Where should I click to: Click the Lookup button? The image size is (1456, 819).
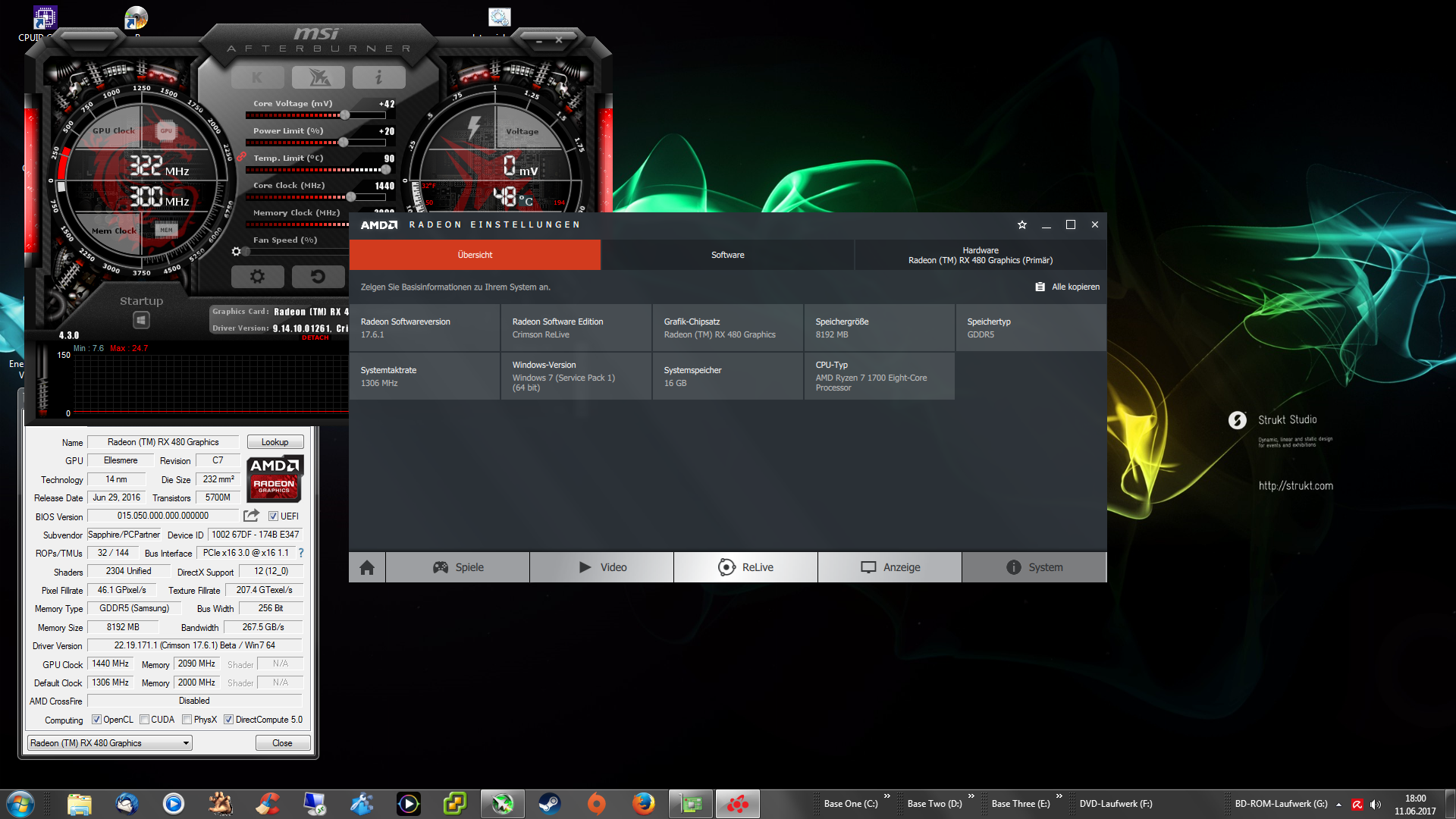pos(275,442)
